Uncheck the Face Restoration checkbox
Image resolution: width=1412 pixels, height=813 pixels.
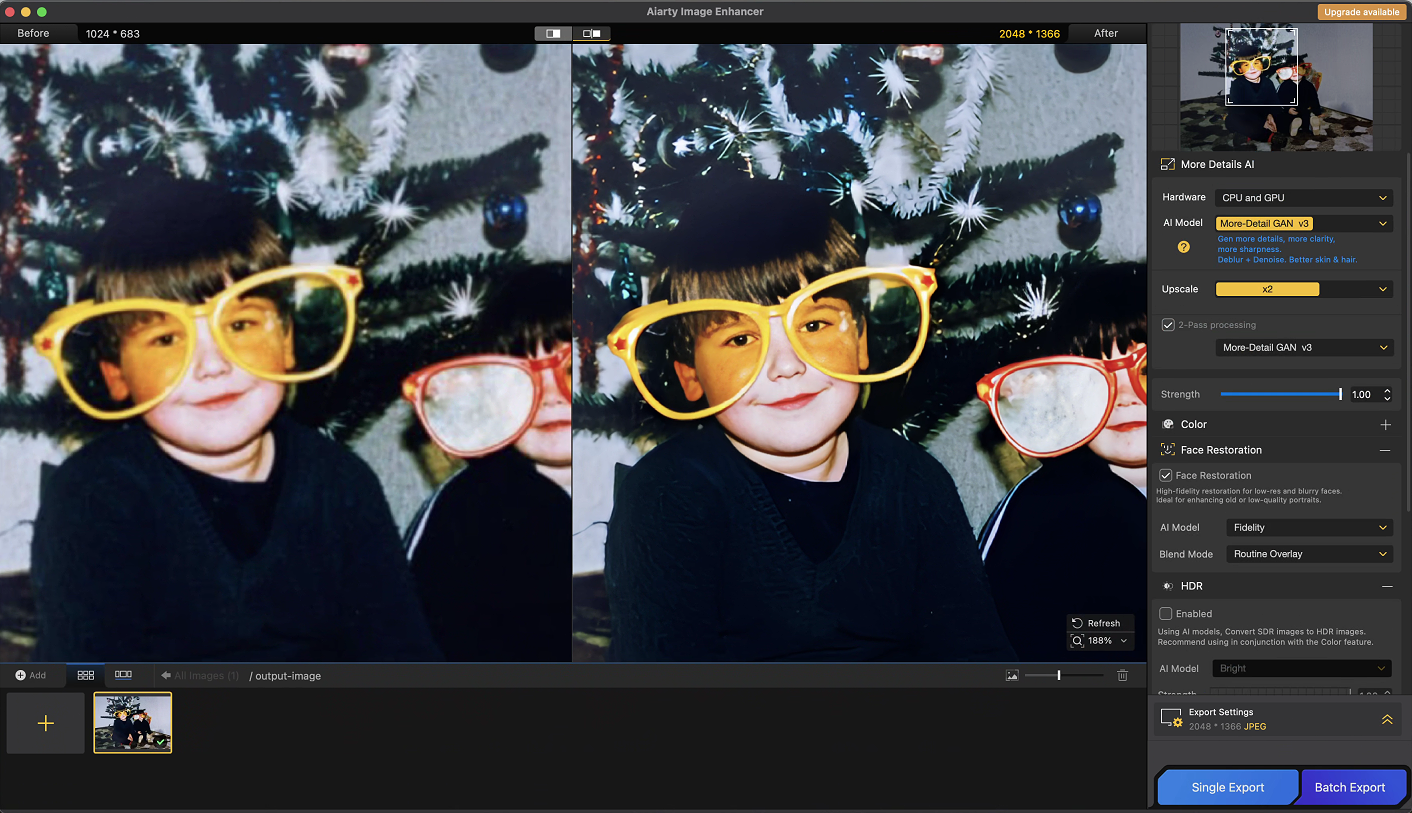(x=1166, y=476)
